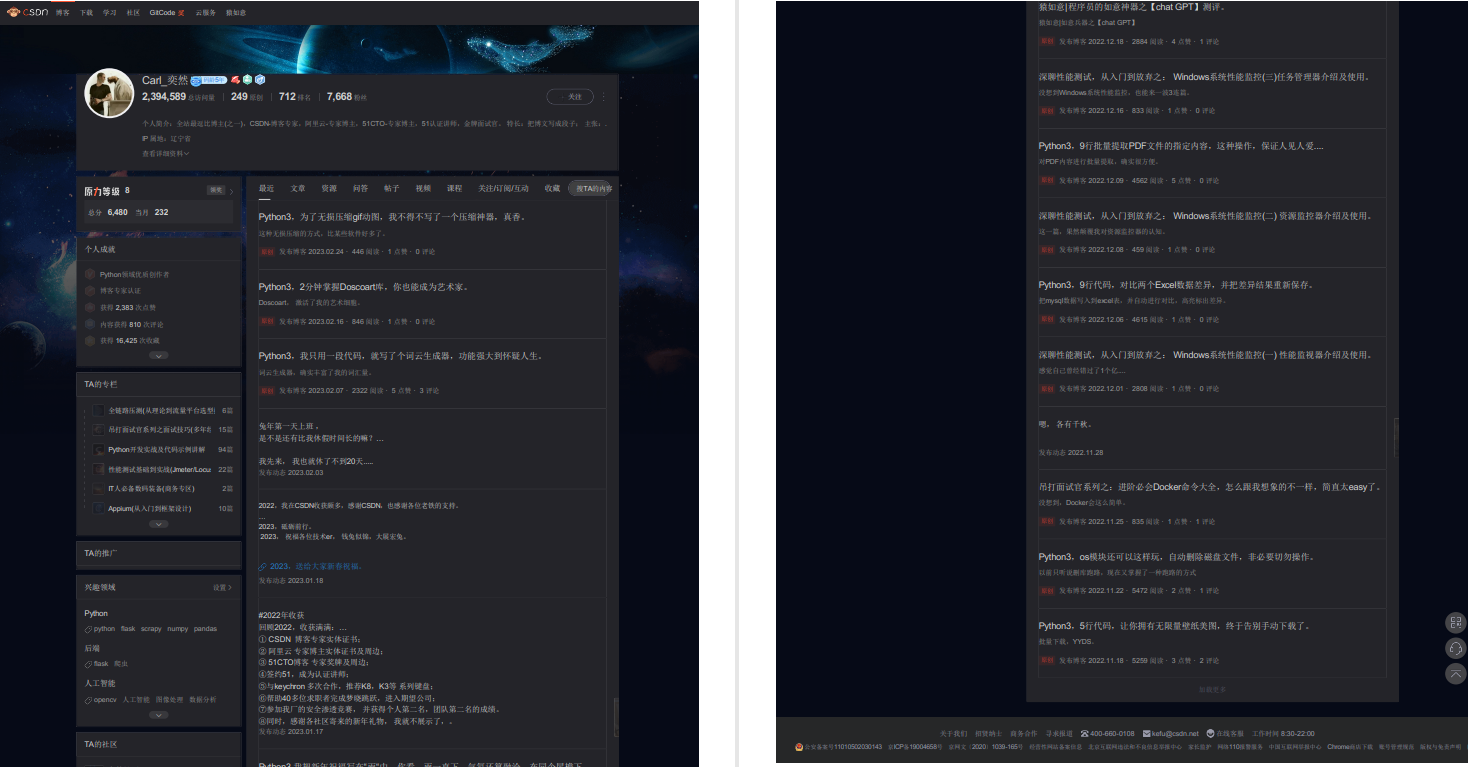
Task: Open the 词云生成器 article link
Action: point(399,356)
